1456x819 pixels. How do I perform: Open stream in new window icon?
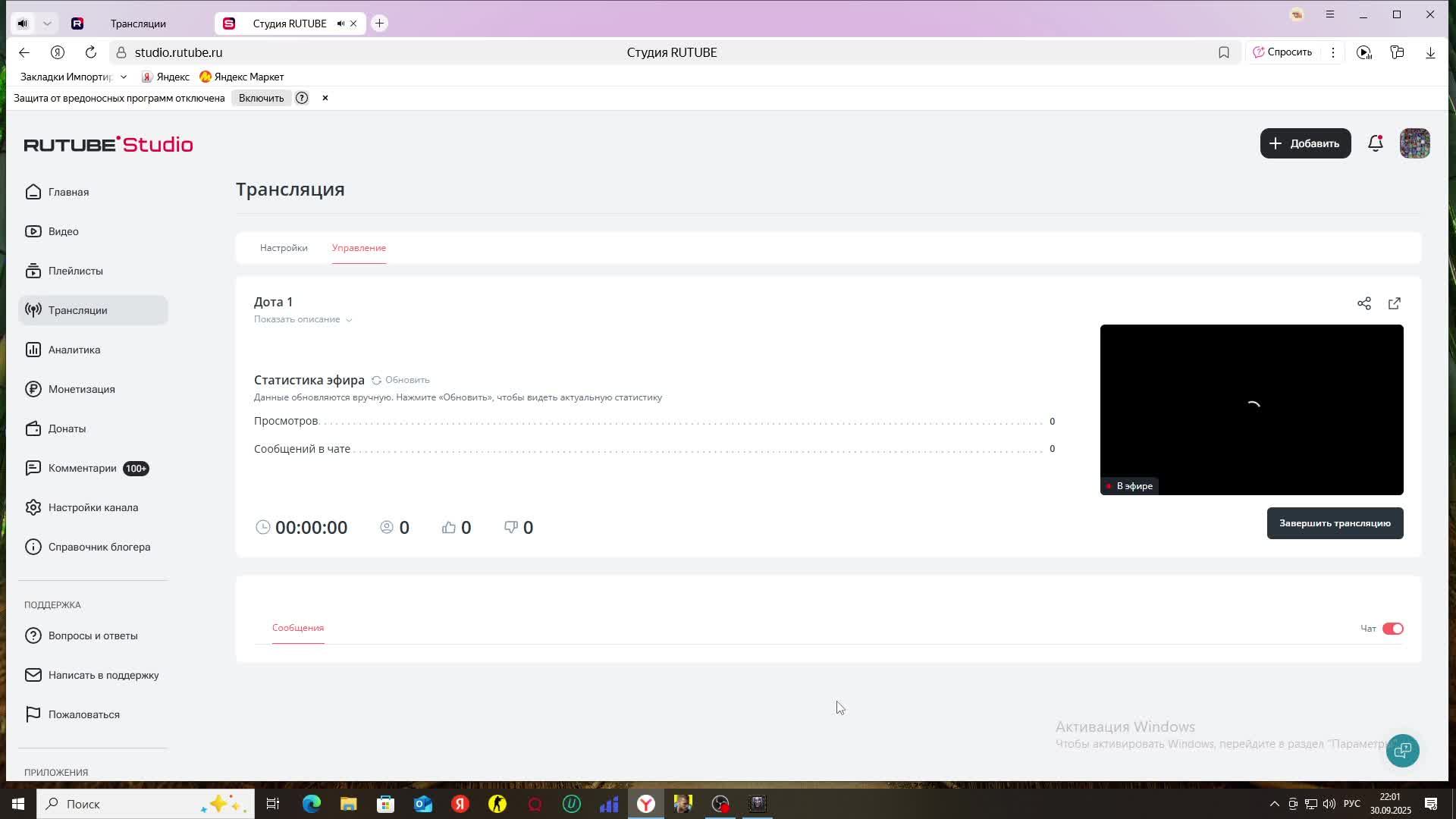click(x=1394, y=303)
